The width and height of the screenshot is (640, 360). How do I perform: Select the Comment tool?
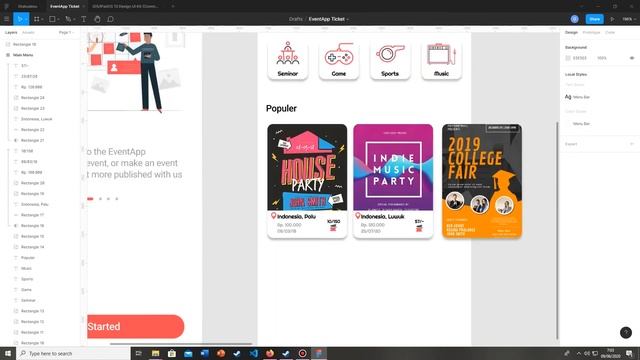pos(110,19)
